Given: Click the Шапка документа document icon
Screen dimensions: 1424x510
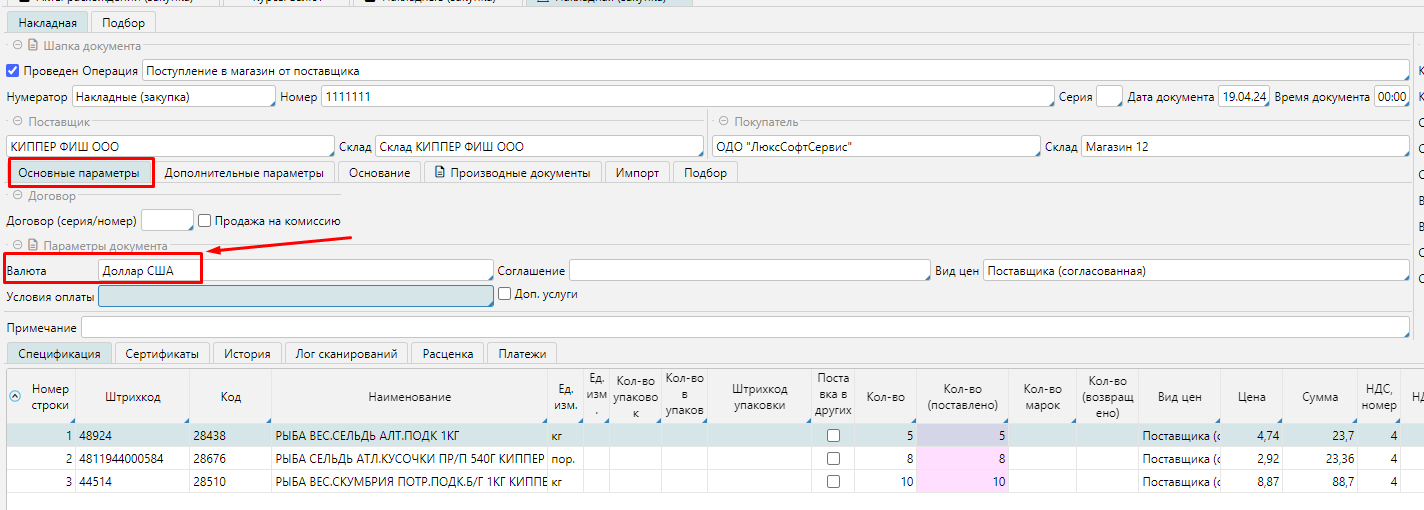Looking at the screenshot, I should coord(32,46).
